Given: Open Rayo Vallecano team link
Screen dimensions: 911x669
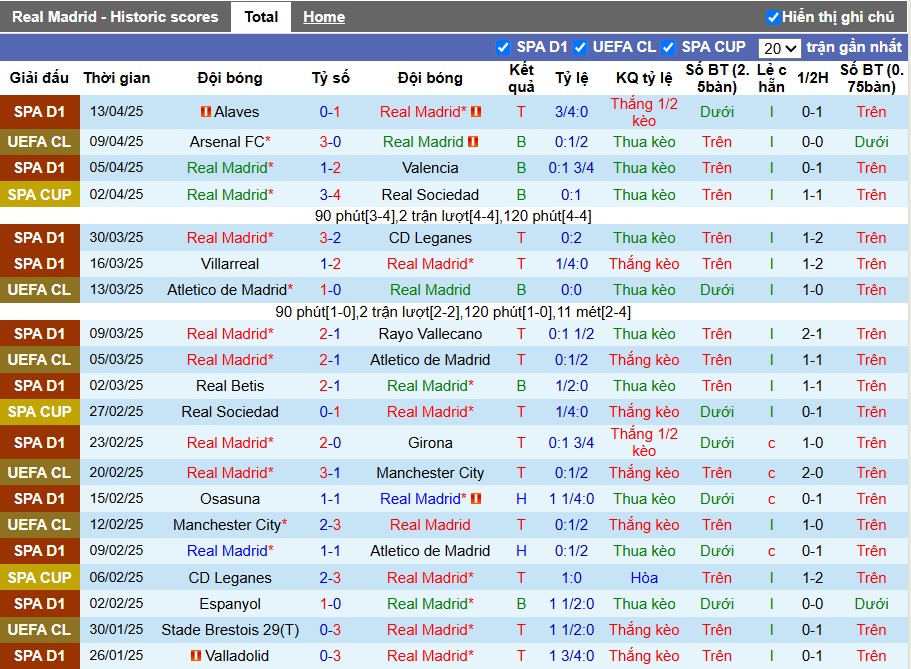Looking at the screenshot, I should coord(430,334).
